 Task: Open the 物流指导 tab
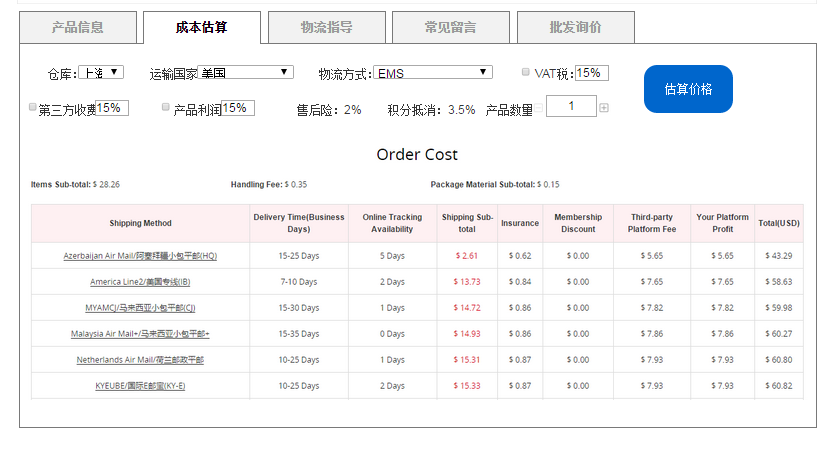(x=326, y=27)
